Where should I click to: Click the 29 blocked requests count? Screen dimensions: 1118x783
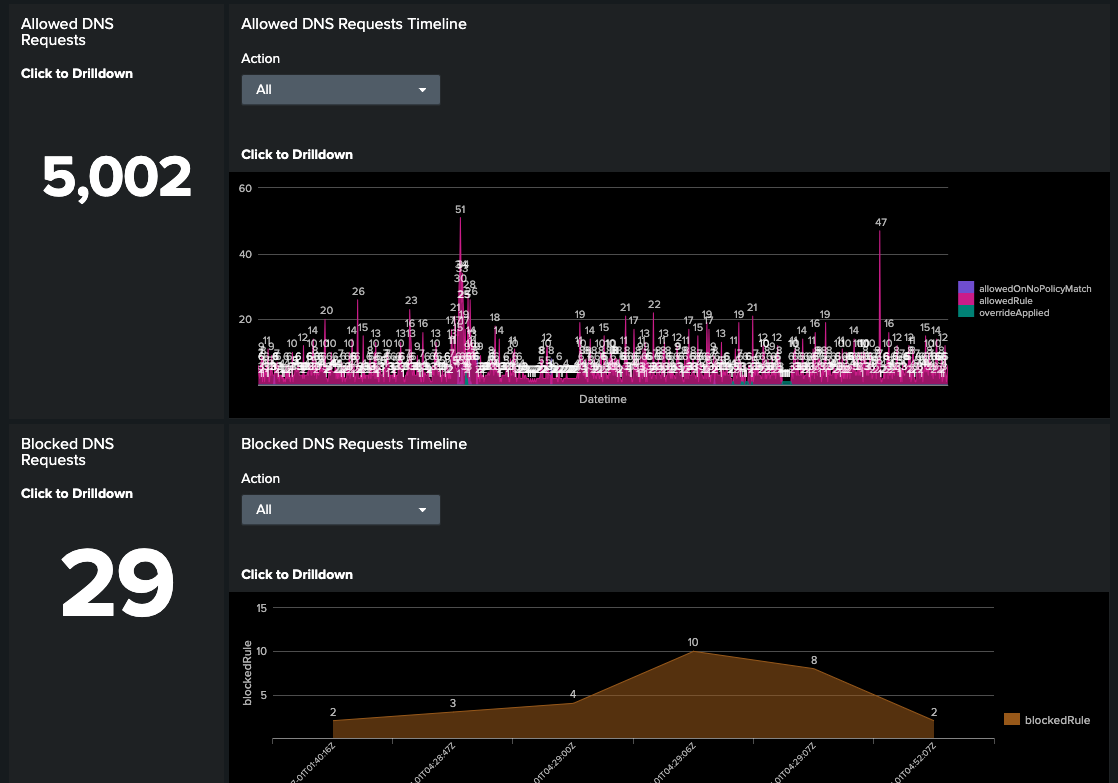coord(118,584)
